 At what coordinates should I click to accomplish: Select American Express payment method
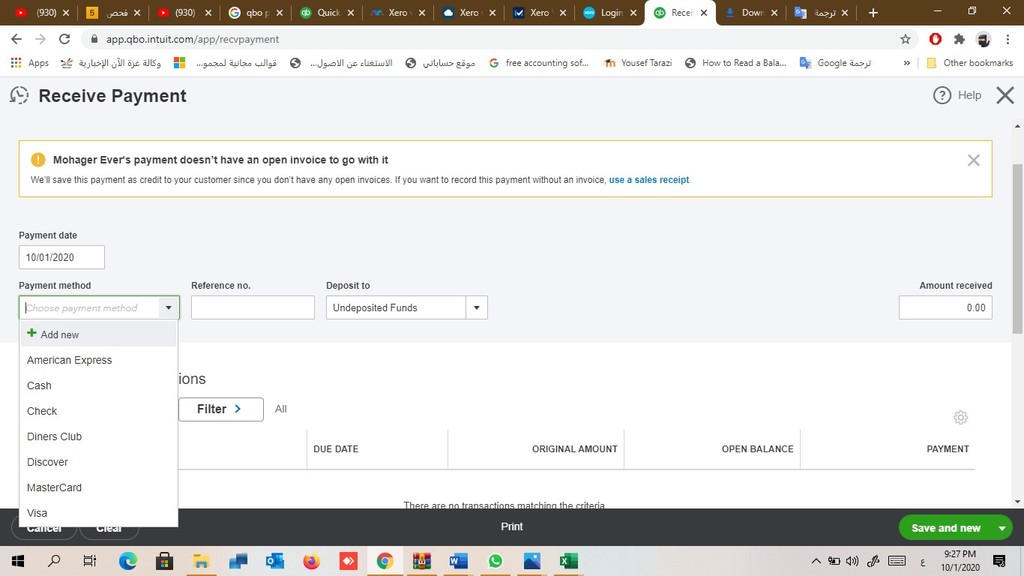99,360
